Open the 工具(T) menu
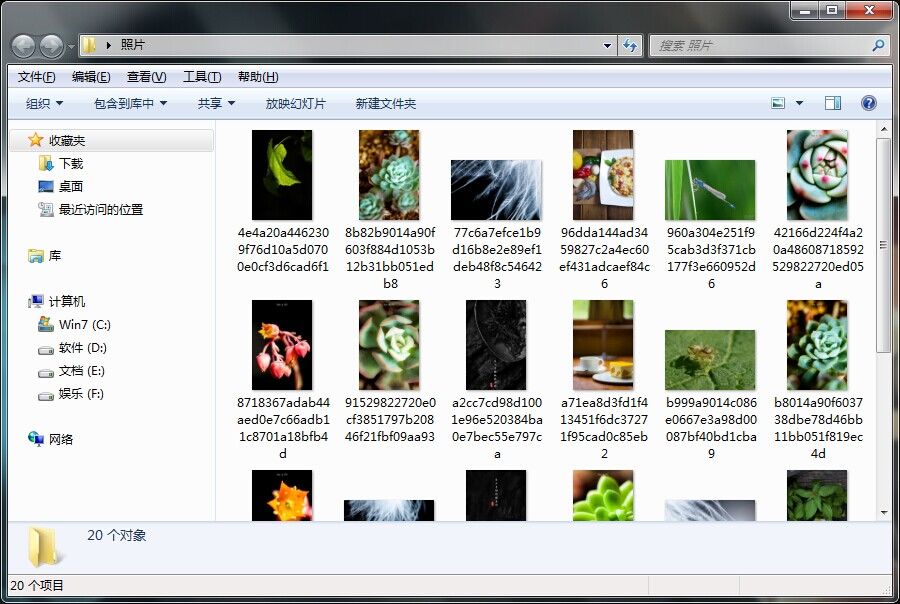The height and width of the screenshot is (604, 900). click(x=201, y=77)
